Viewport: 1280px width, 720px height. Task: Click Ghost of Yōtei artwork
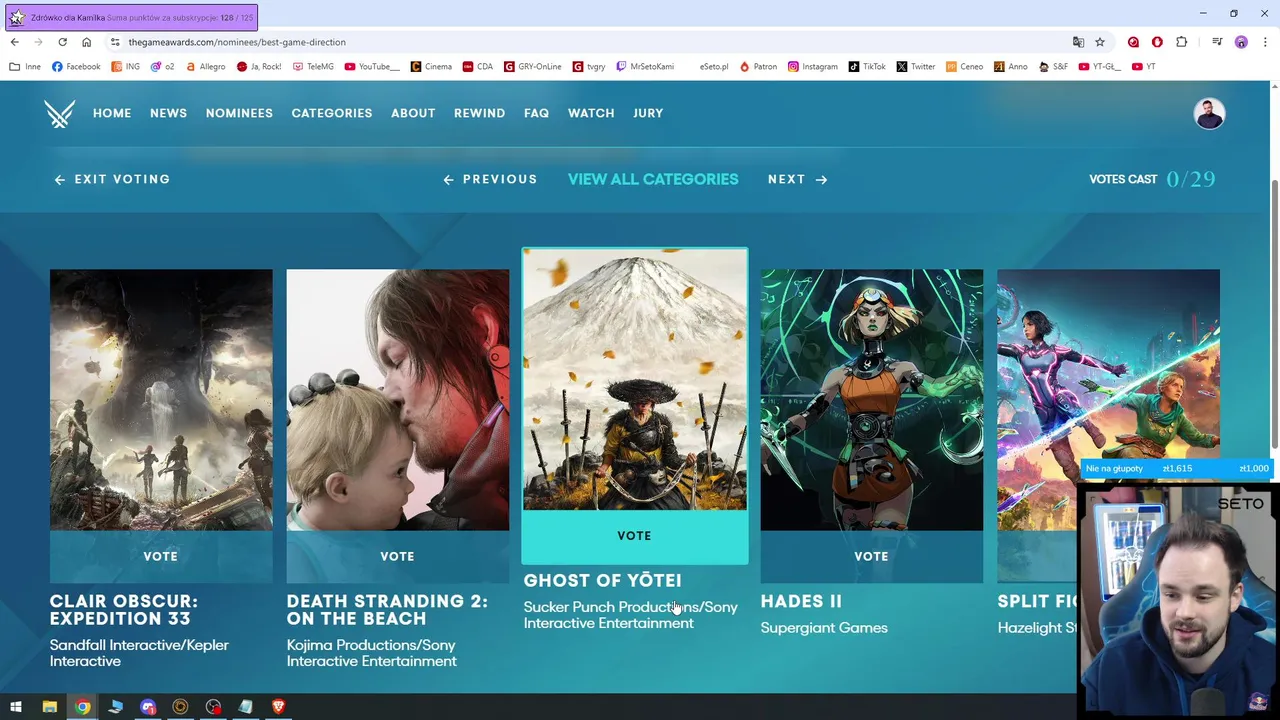(x=634, y=379)
